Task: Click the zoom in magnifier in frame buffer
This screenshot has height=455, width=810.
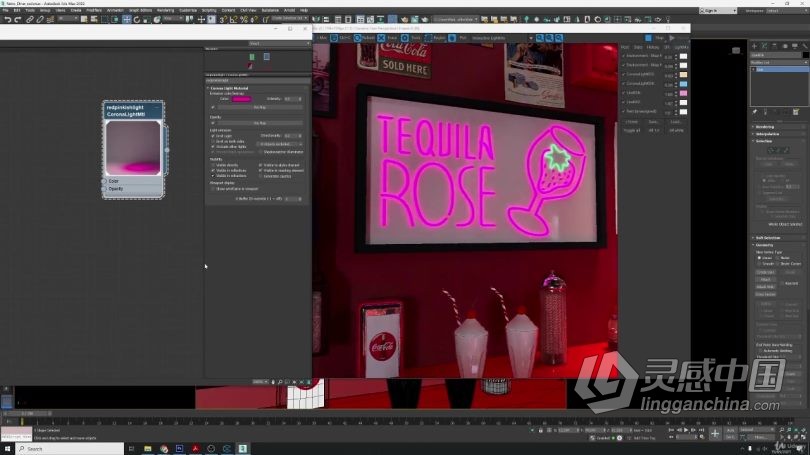Action: click(540, 38)
